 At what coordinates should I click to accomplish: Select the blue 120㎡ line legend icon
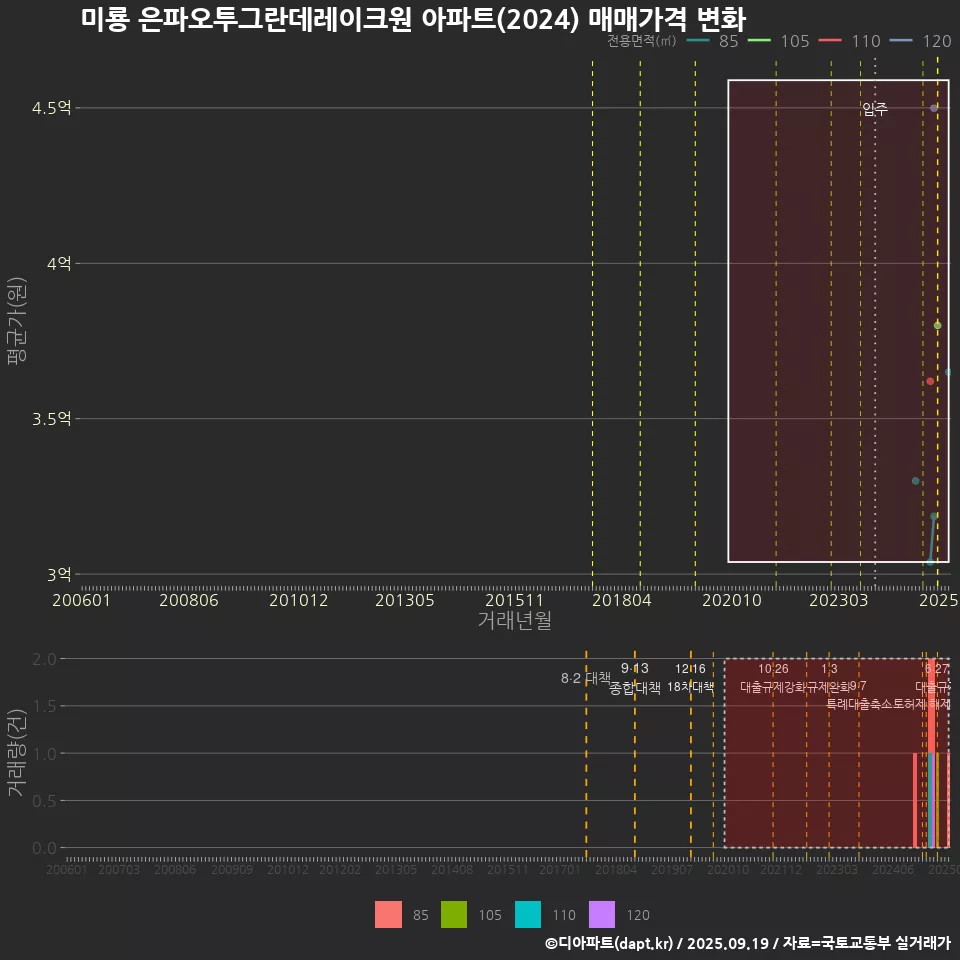point(900,41)
